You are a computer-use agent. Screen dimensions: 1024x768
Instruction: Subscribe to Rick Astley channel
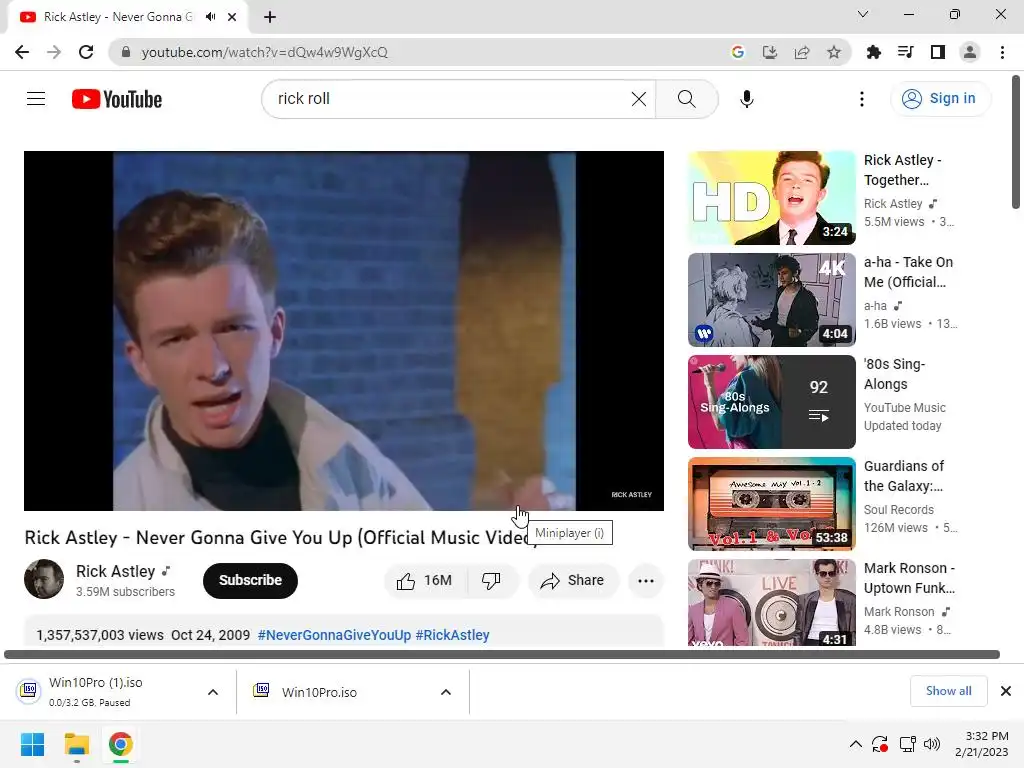pyautogui.click(x=250, y=581)
